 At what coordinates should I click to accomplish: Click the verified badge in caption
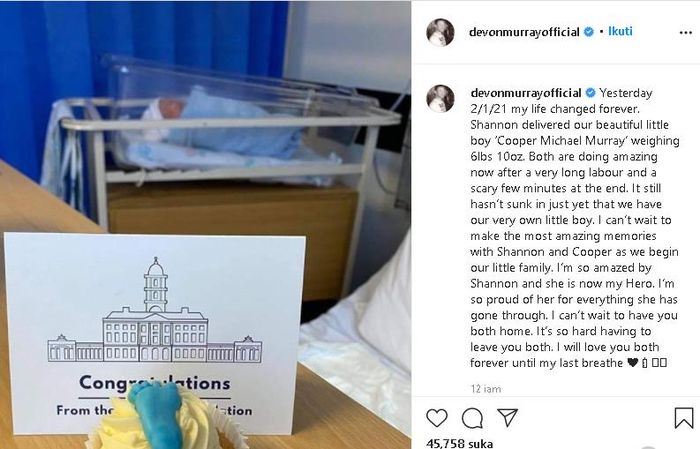coord(590,93)
